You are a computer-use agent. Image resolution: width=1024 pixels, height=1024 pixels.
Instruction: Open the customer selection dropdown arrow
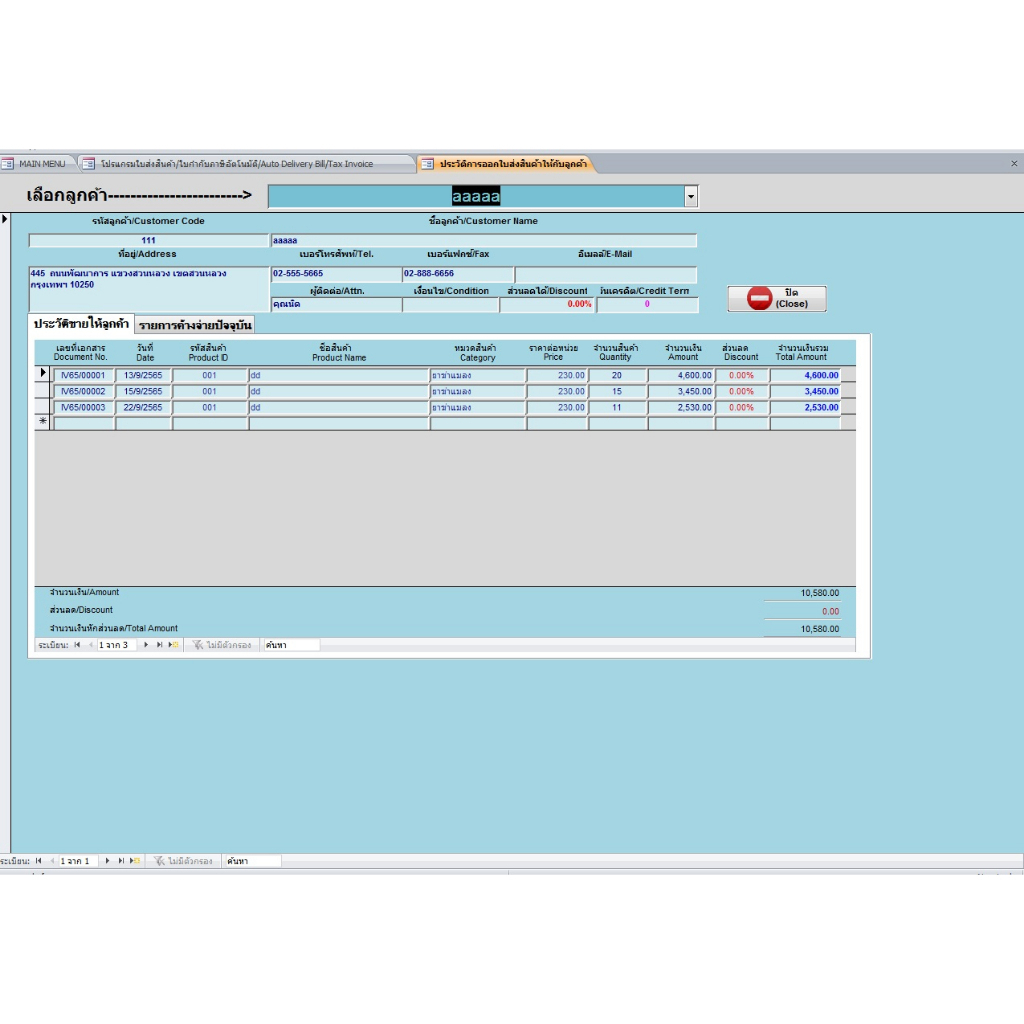coord(690,197)
